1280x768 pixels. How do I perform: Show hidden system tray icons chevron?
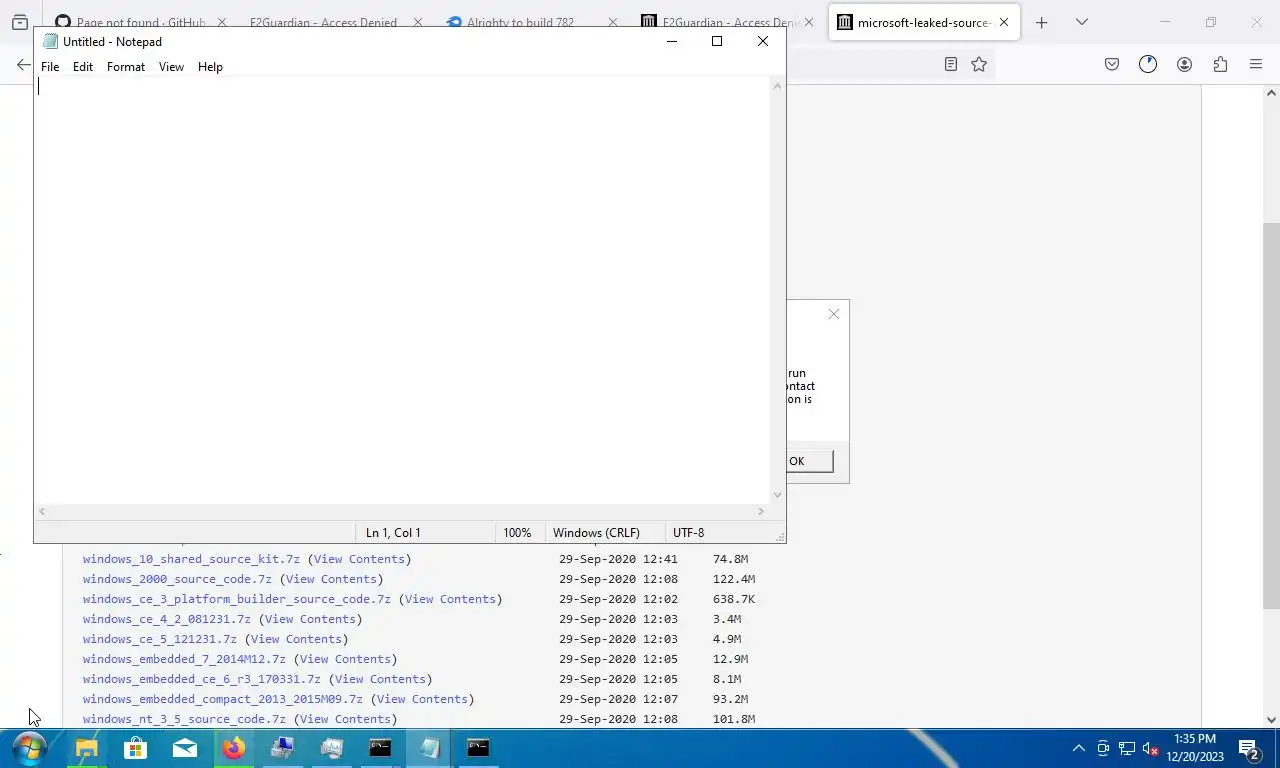tap(1078, 748)
